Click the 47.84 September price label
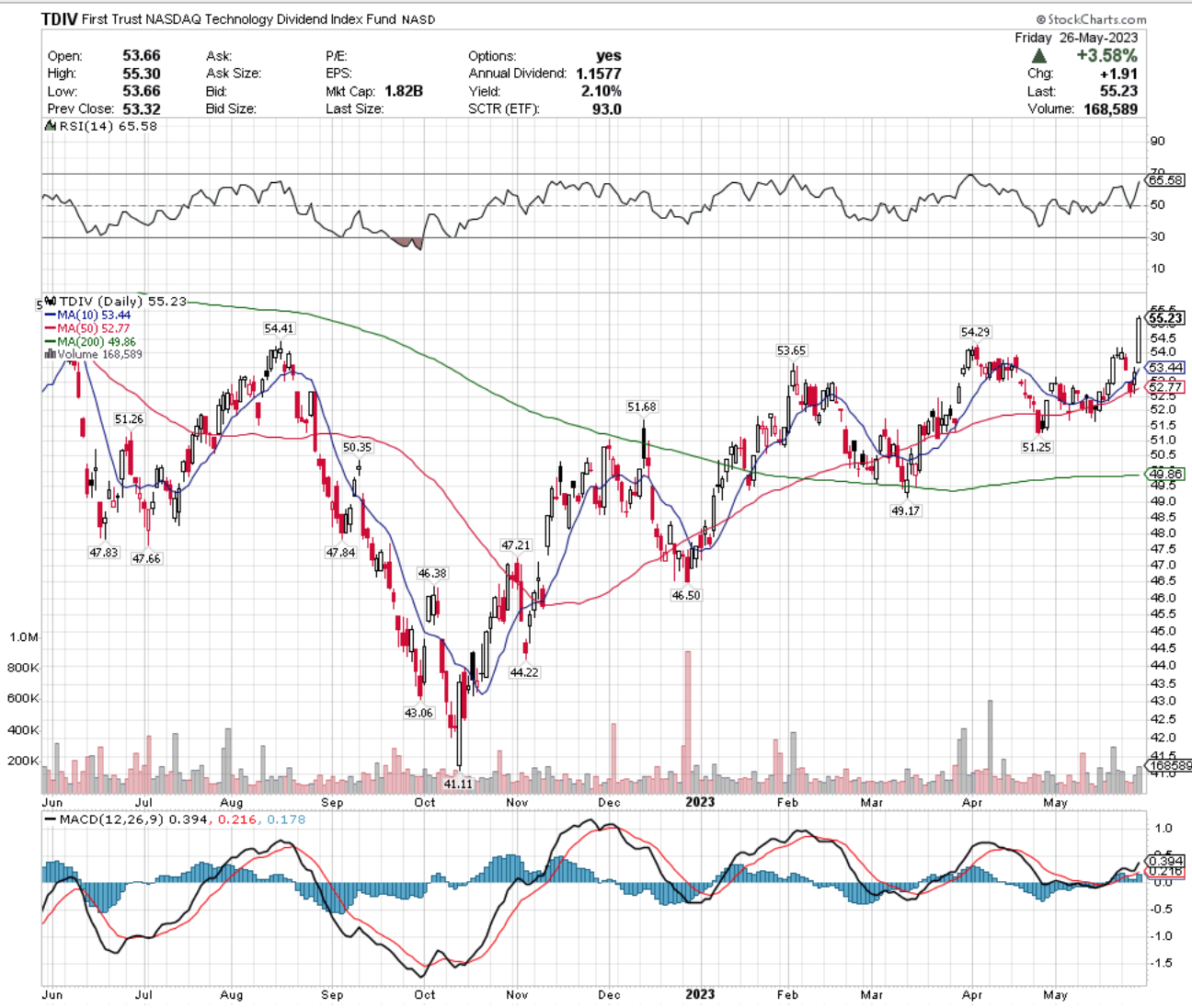The height and width of the screenshot is (1008, 1192). pos(340,553)
